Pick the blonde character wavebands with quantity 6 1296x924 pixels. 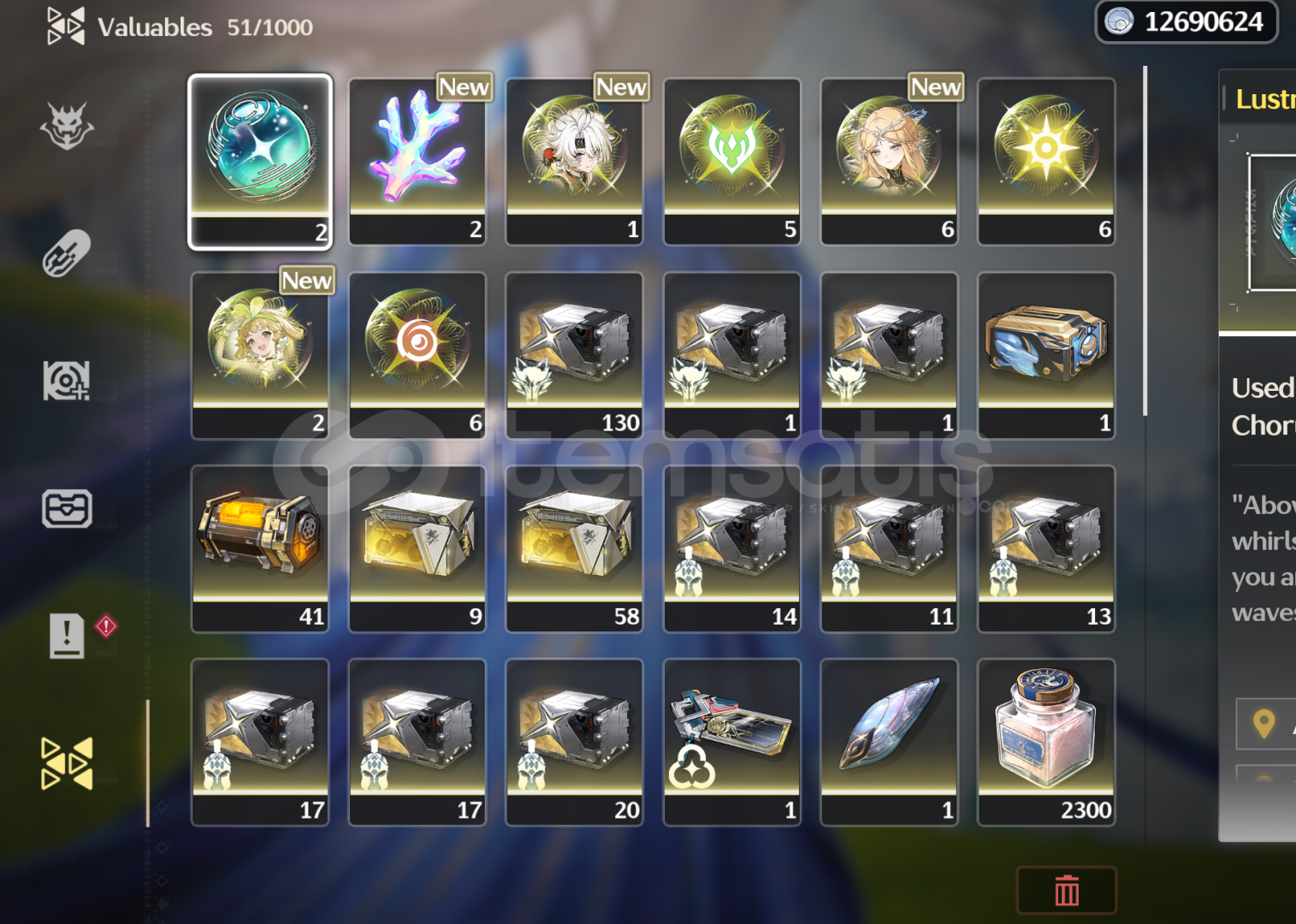(x=890, y=162)
